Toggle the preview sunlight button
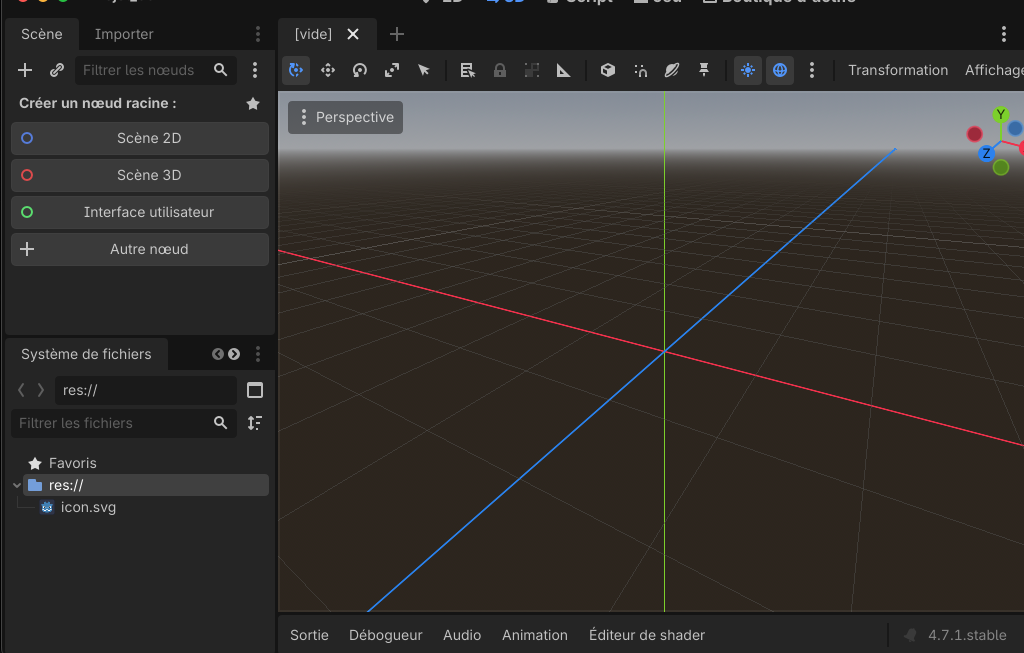 (x=748, y=70)
